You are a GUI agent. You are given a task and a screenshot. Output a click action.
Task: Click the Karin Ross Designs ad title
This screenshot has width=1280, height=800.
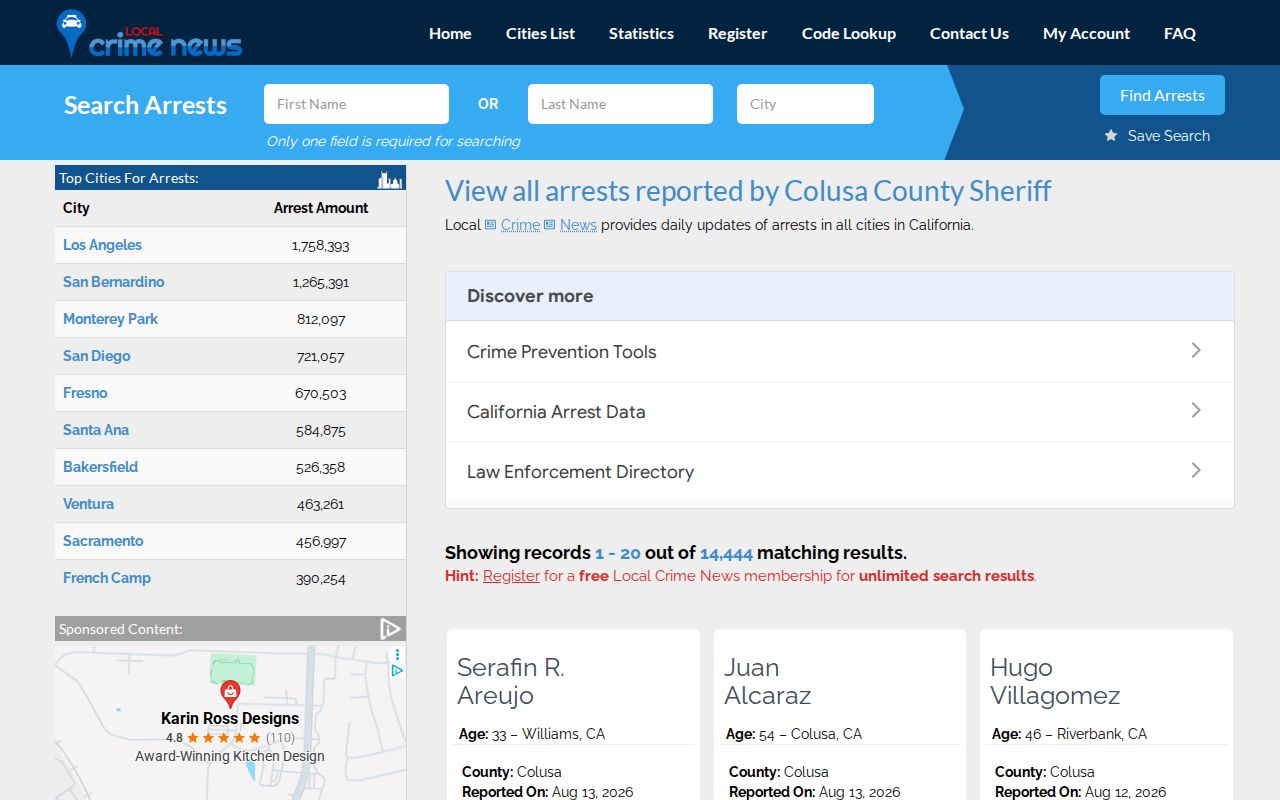coord(230,718)
